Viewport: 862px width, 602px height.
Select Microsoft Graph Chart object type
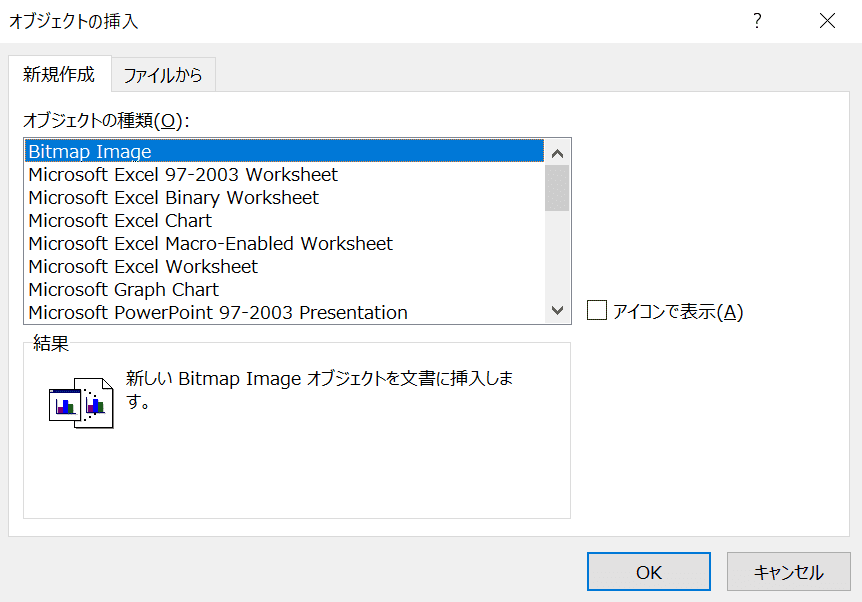tap(284, 290)
